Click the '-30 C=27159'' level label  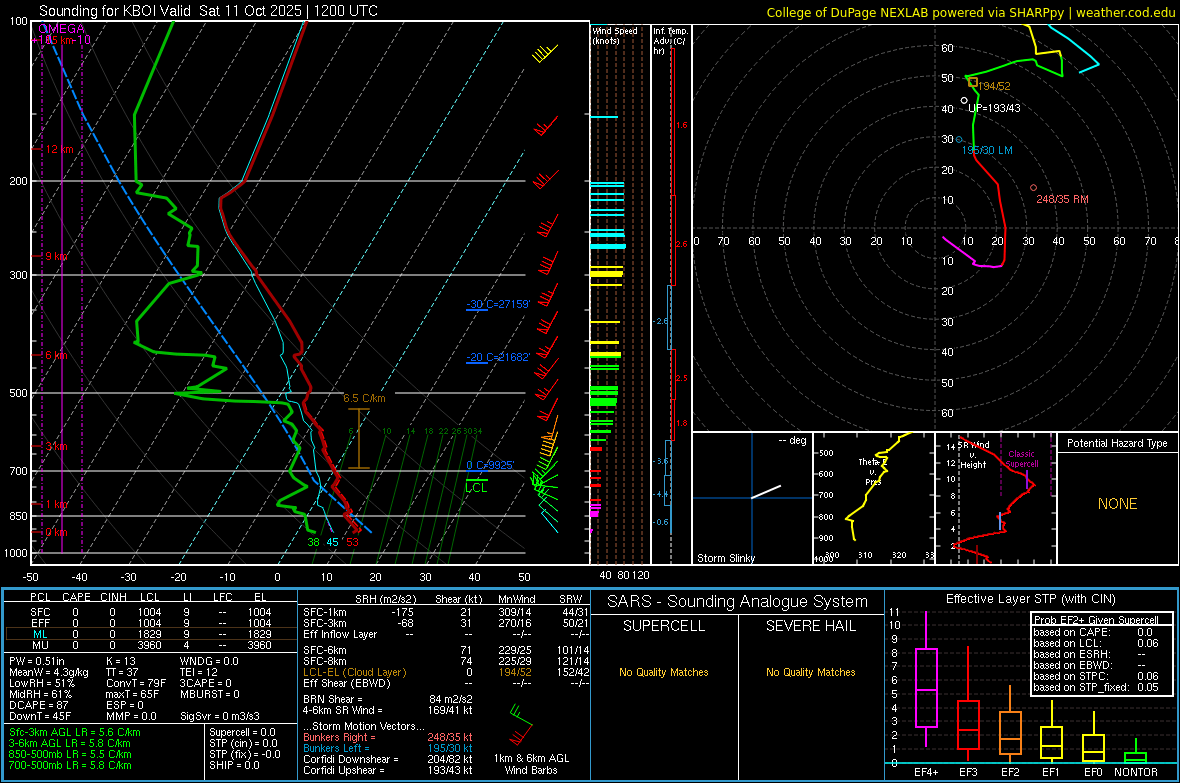click(497, 304)
